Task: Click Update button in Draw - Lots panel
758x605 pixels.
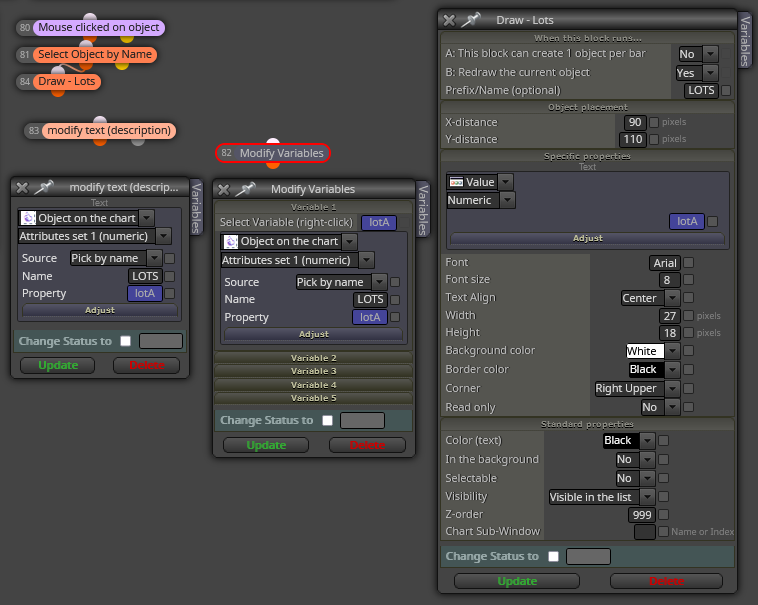Action: (x=517, y=581)
